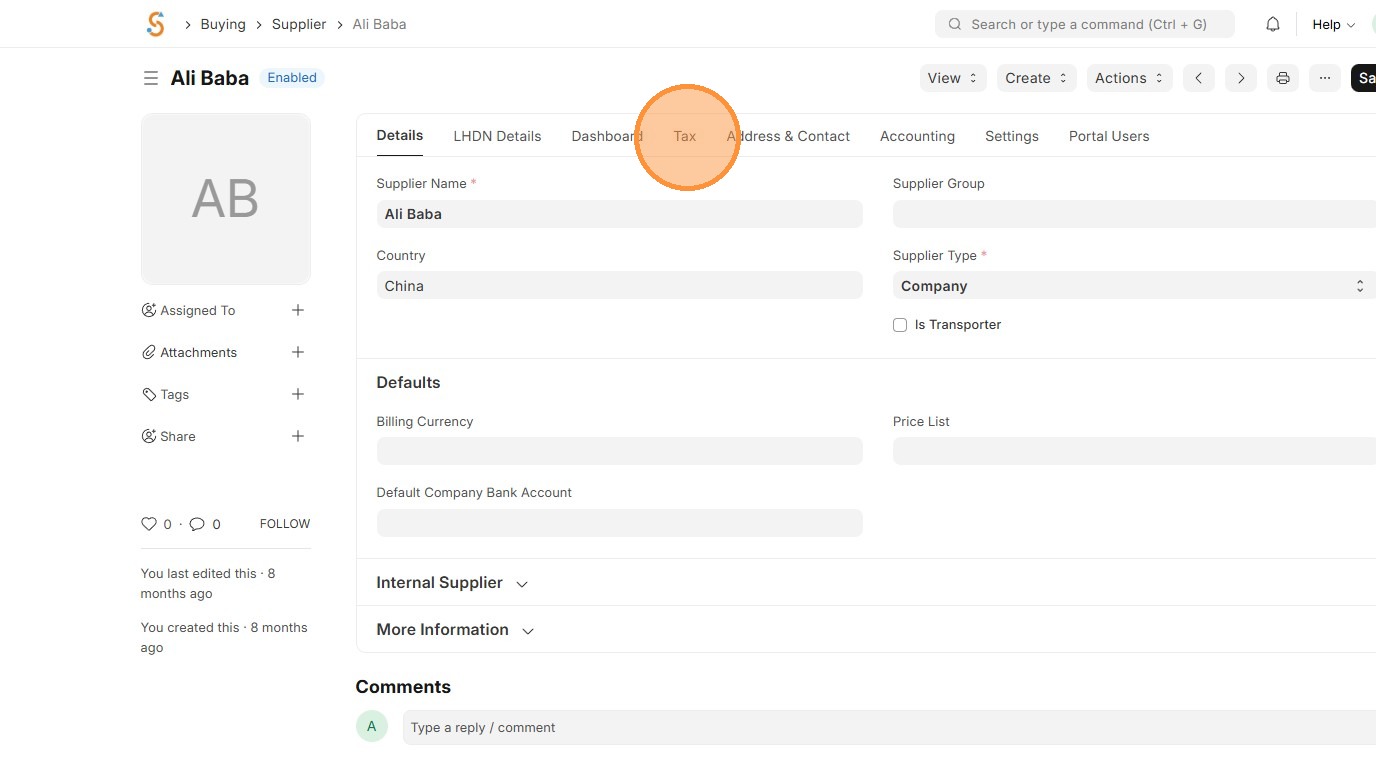The image size is (1376, 769).
Task: Open the Actions dropdown menu
Action: click(1129, 78)
